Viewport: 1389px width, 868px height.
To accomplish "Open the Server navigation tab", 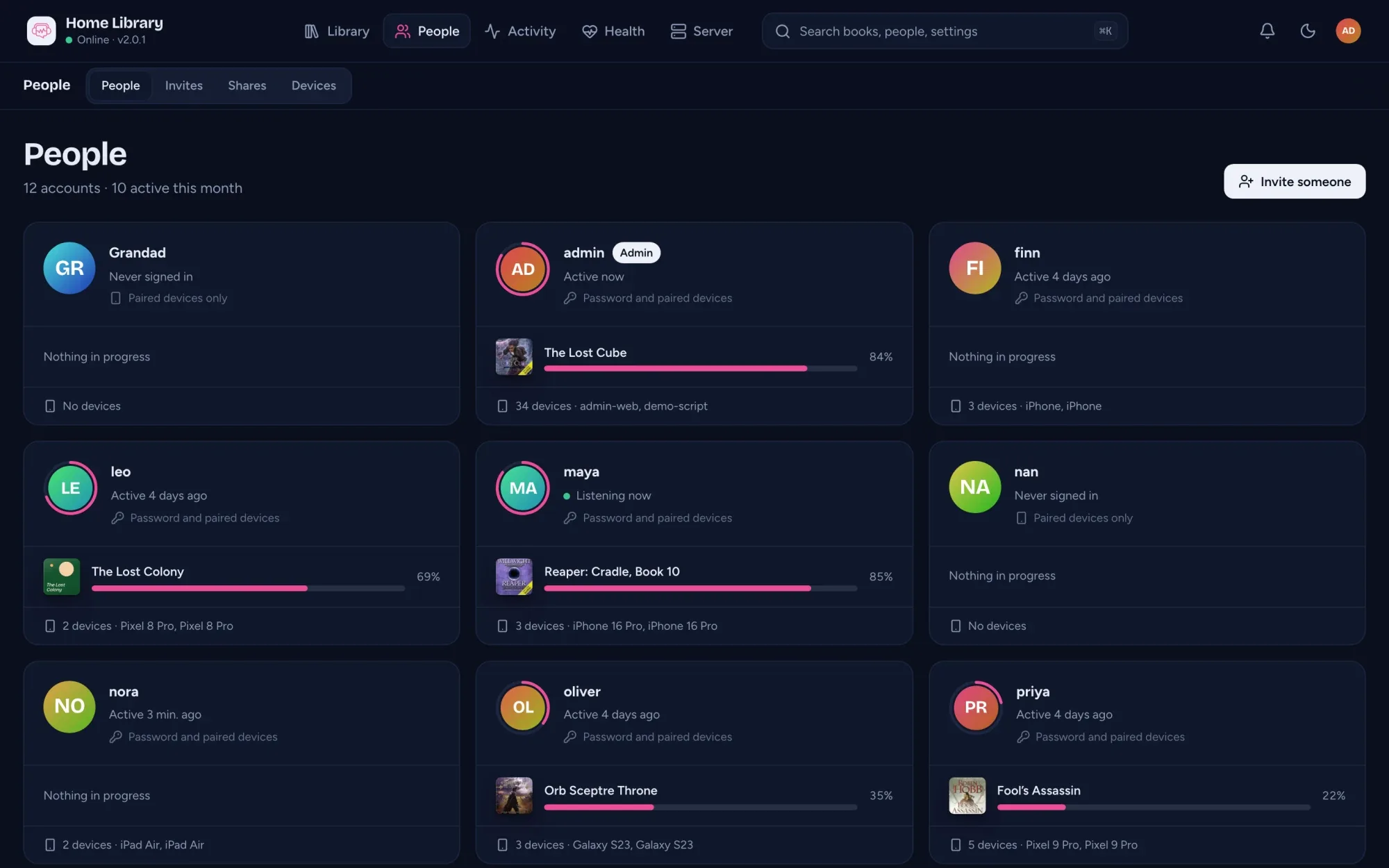I will coord(701,31).
